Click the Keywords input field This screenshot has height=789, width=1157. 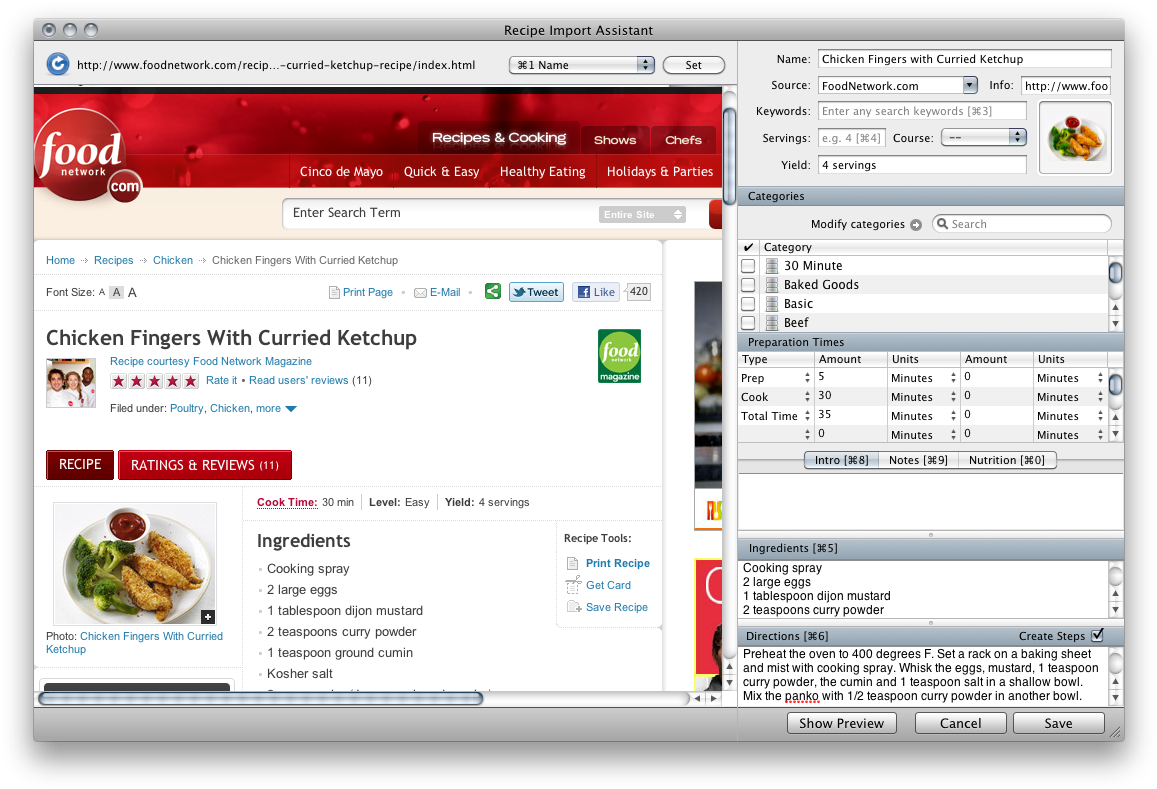click(x=922, y=111)
